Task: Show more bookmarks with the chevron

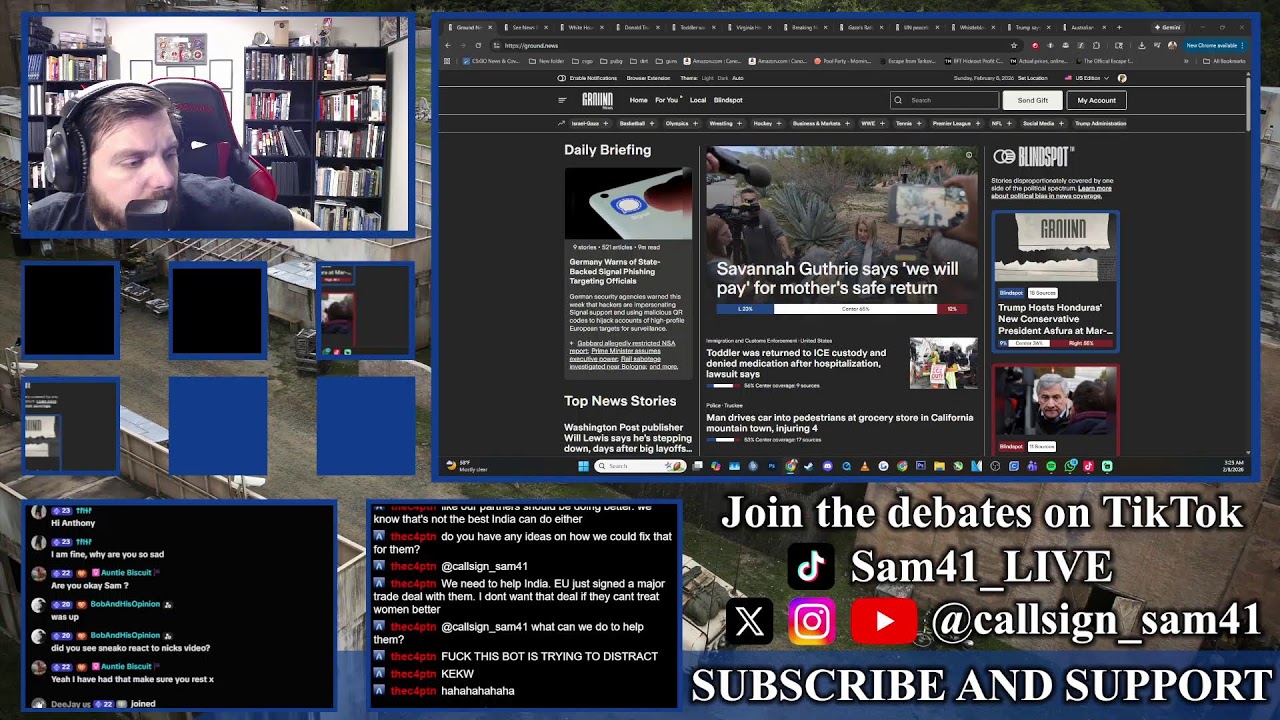Action: [x=1186, y=61]
